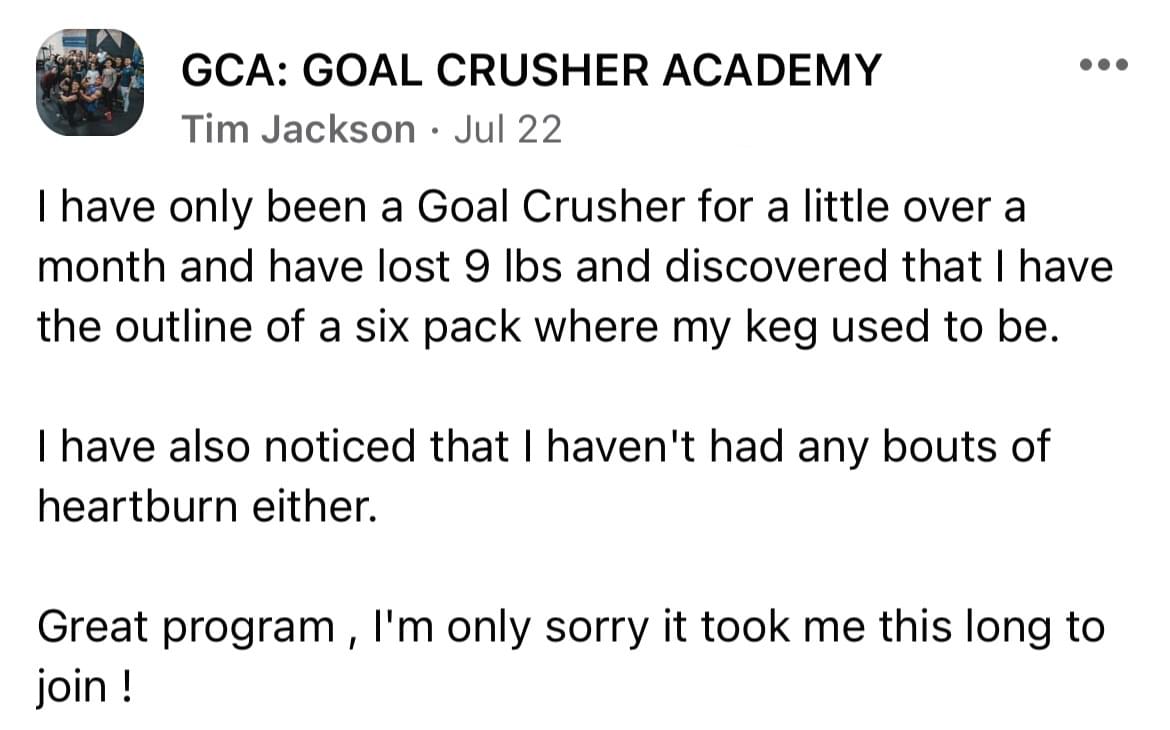Click the word 'heartburn' in the post
Image resolution: width=1170 pixels, height=730 pixels.
(138, 506)
